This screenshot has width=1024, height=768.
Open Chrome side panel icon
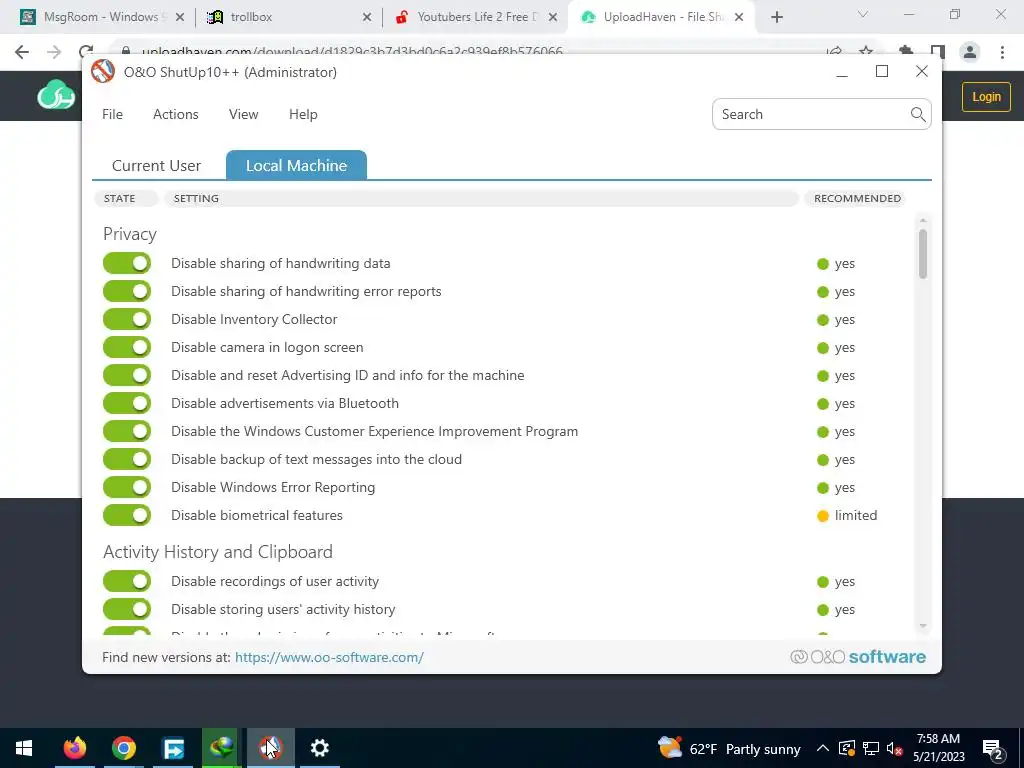[938, 51]
